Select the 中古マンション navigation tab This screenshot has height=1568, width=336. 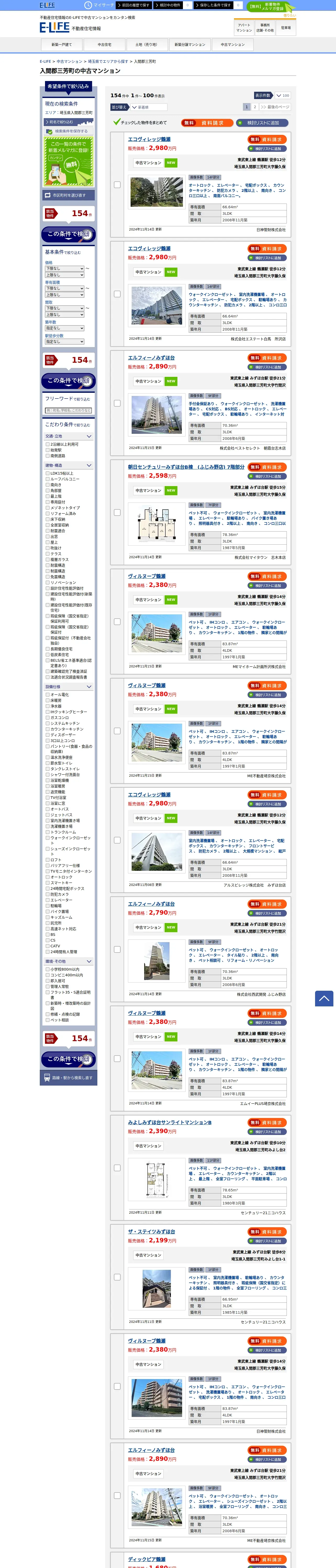pos(232,44)
